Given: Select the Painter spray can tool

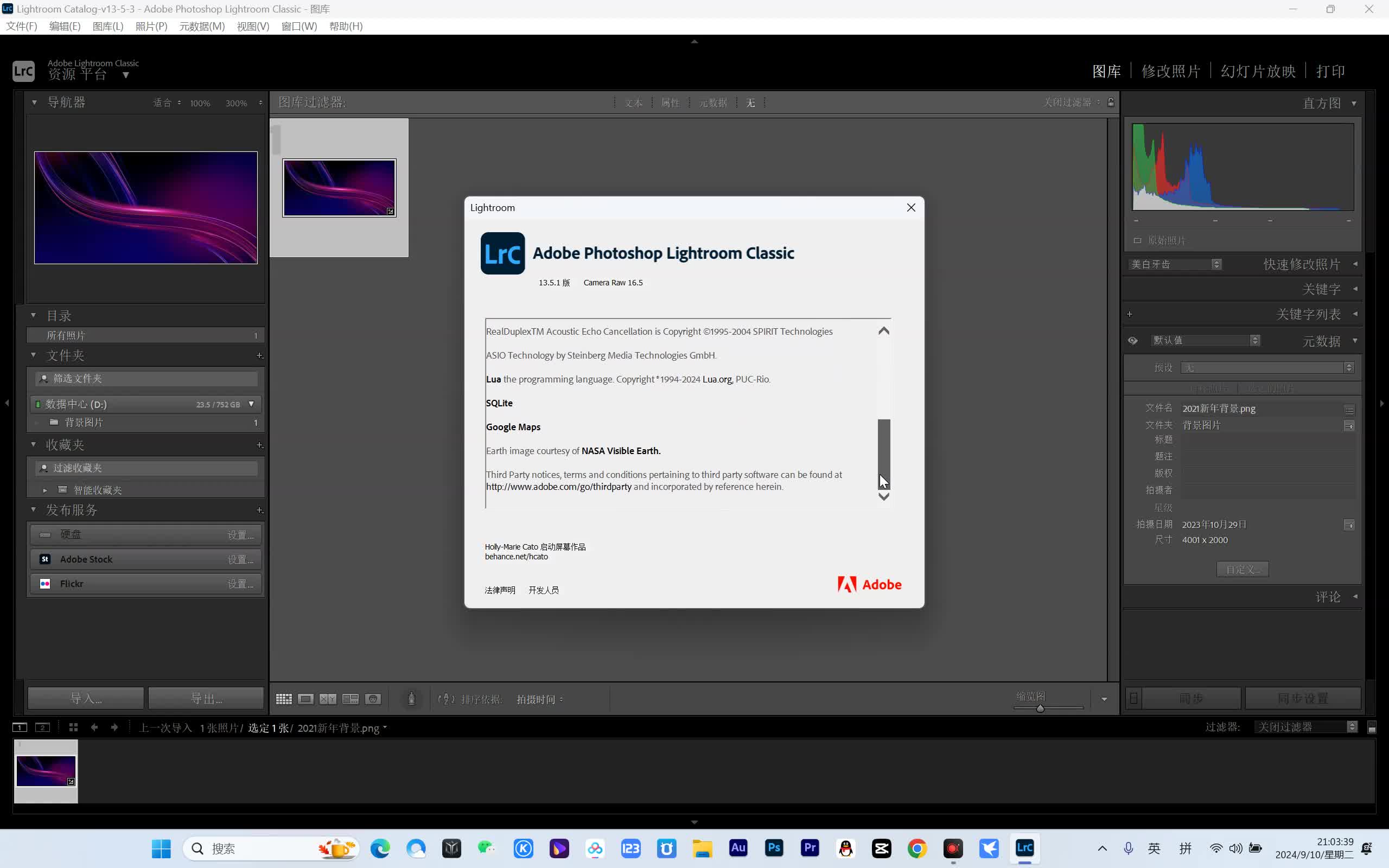Looking at the screenshot, I should [x=411, y=699].
